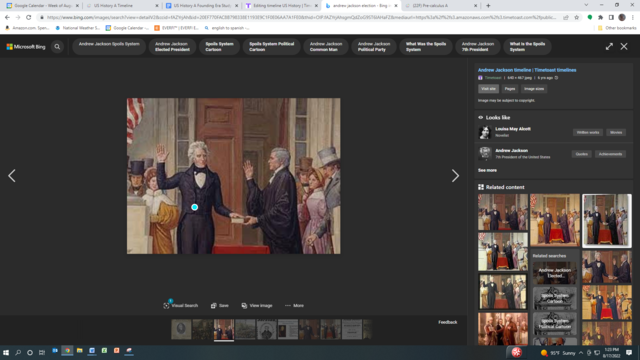Open the Bing search magnifier button

57,47
